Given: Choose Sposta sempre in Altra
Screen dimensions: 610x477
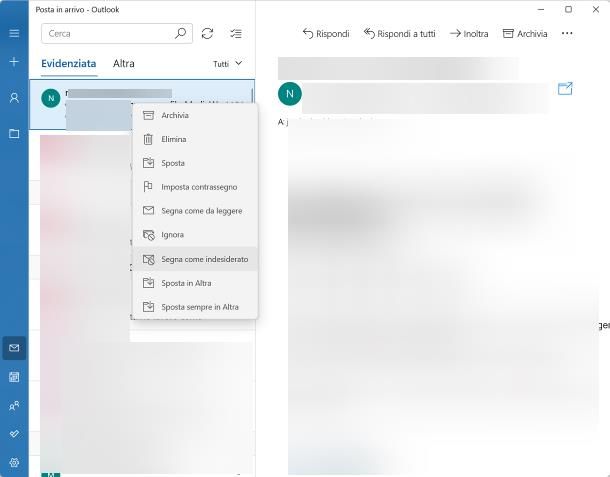Looking at the screenshot, I should 195,307.
